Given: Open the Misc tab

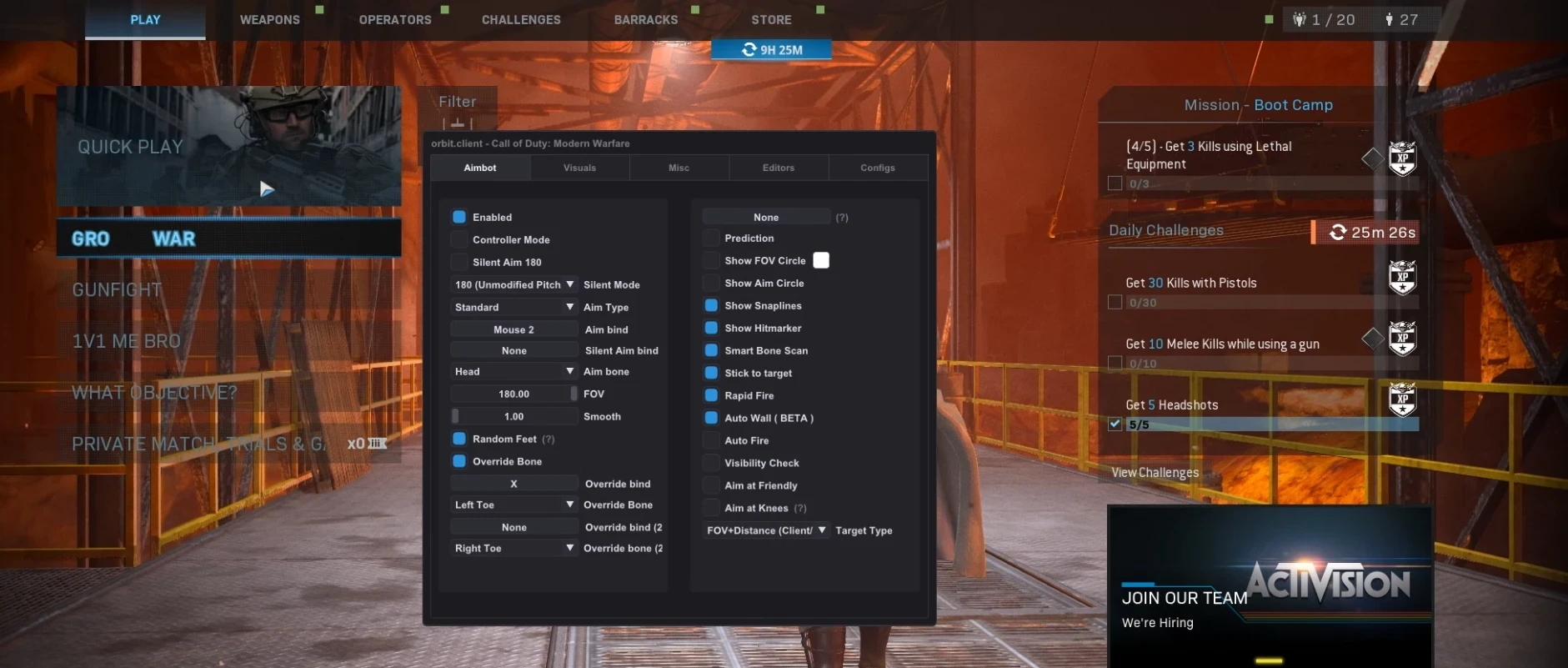Looking at the screenshot, I should [x=679, y=168].
